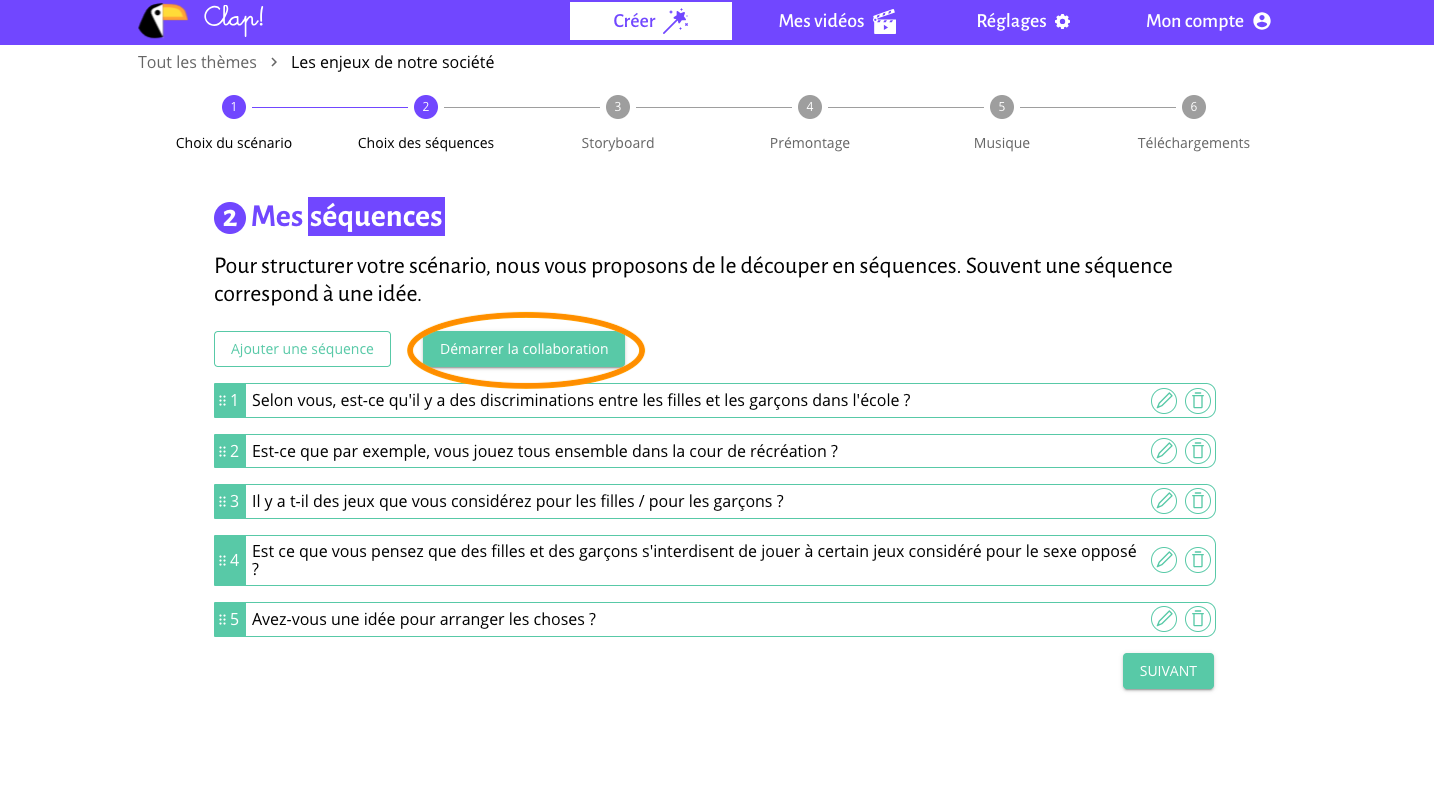Click Démarrer la collaboration button
The width and height of the screenshot is (1434, 810).
point(524,349)
